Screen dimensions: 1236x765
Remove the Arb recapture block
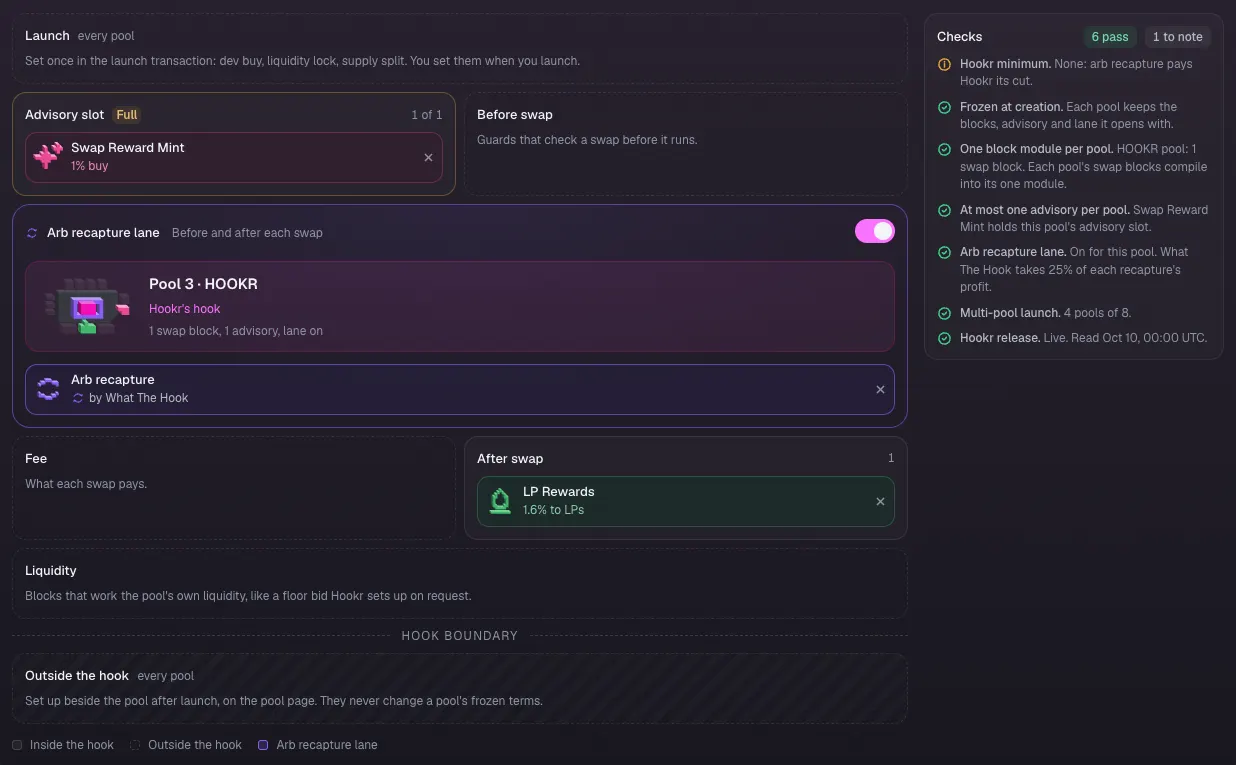click(880, 389)
